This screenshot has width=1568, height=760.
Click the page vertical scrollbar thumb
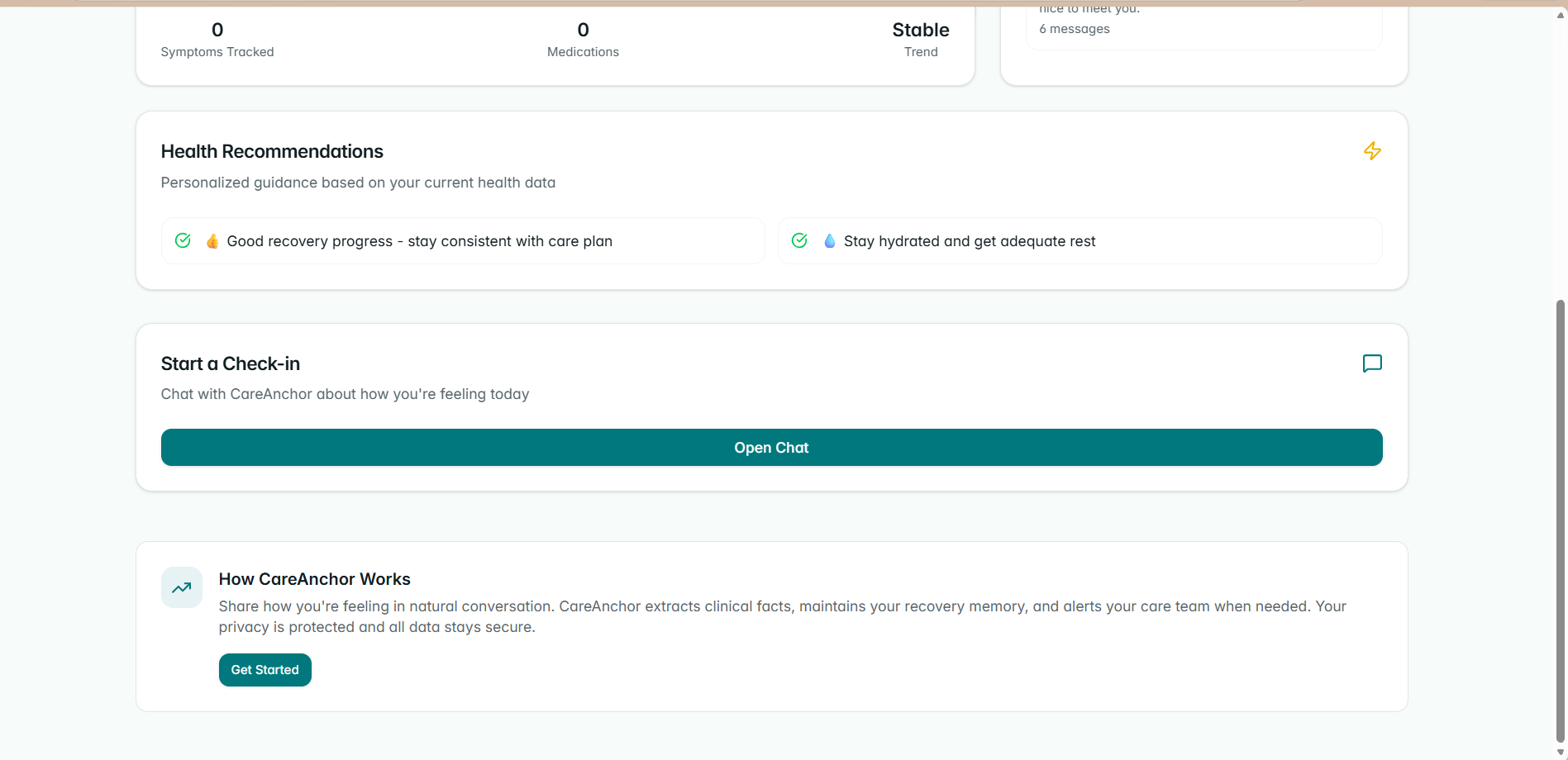(x=1561, y=520)
